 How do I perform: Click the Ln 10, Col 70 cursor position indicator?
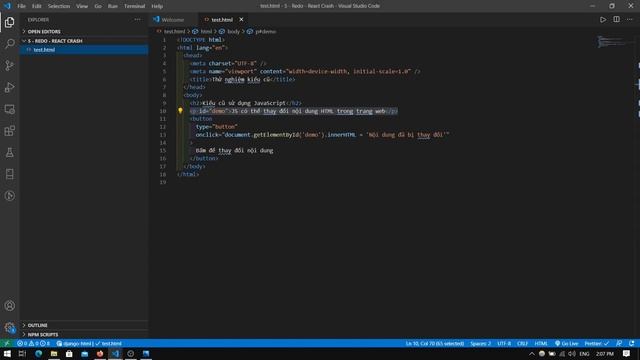(x=435, y=343)
